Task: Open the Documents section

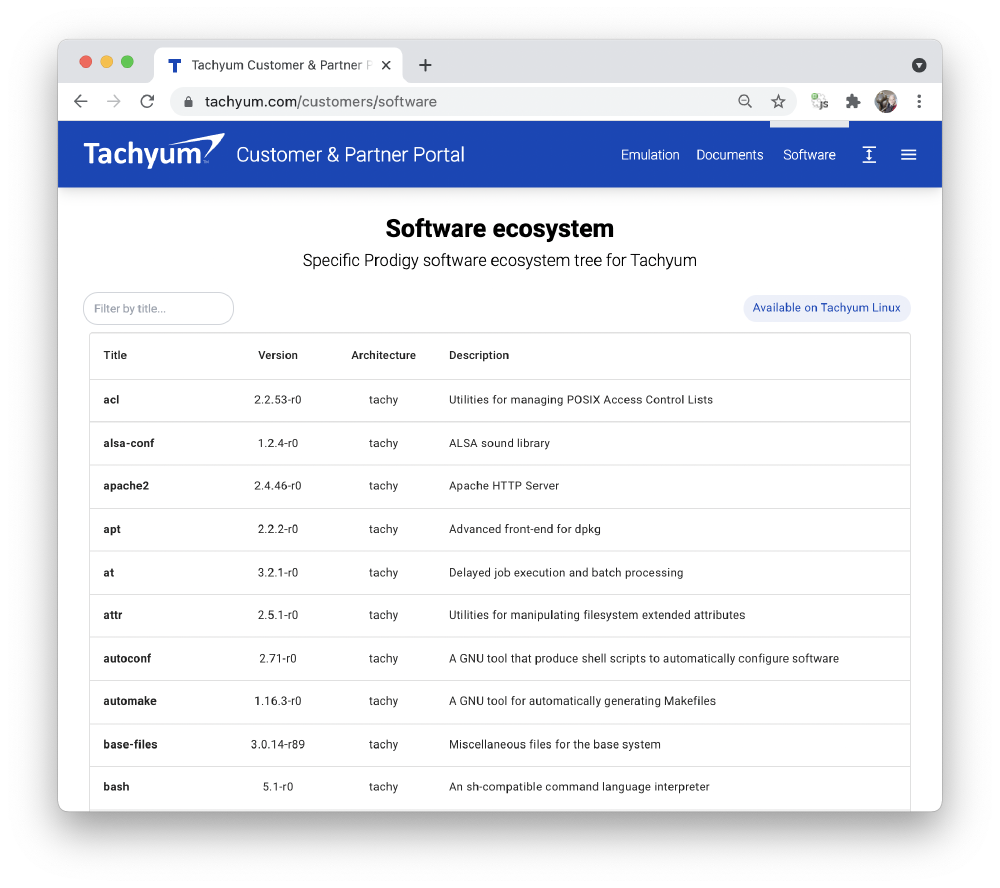Action: coord(729,154)
